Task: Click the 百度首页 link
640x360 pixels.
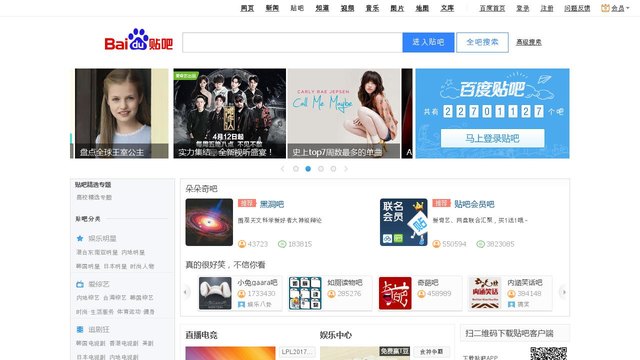Action: (492, 8)
